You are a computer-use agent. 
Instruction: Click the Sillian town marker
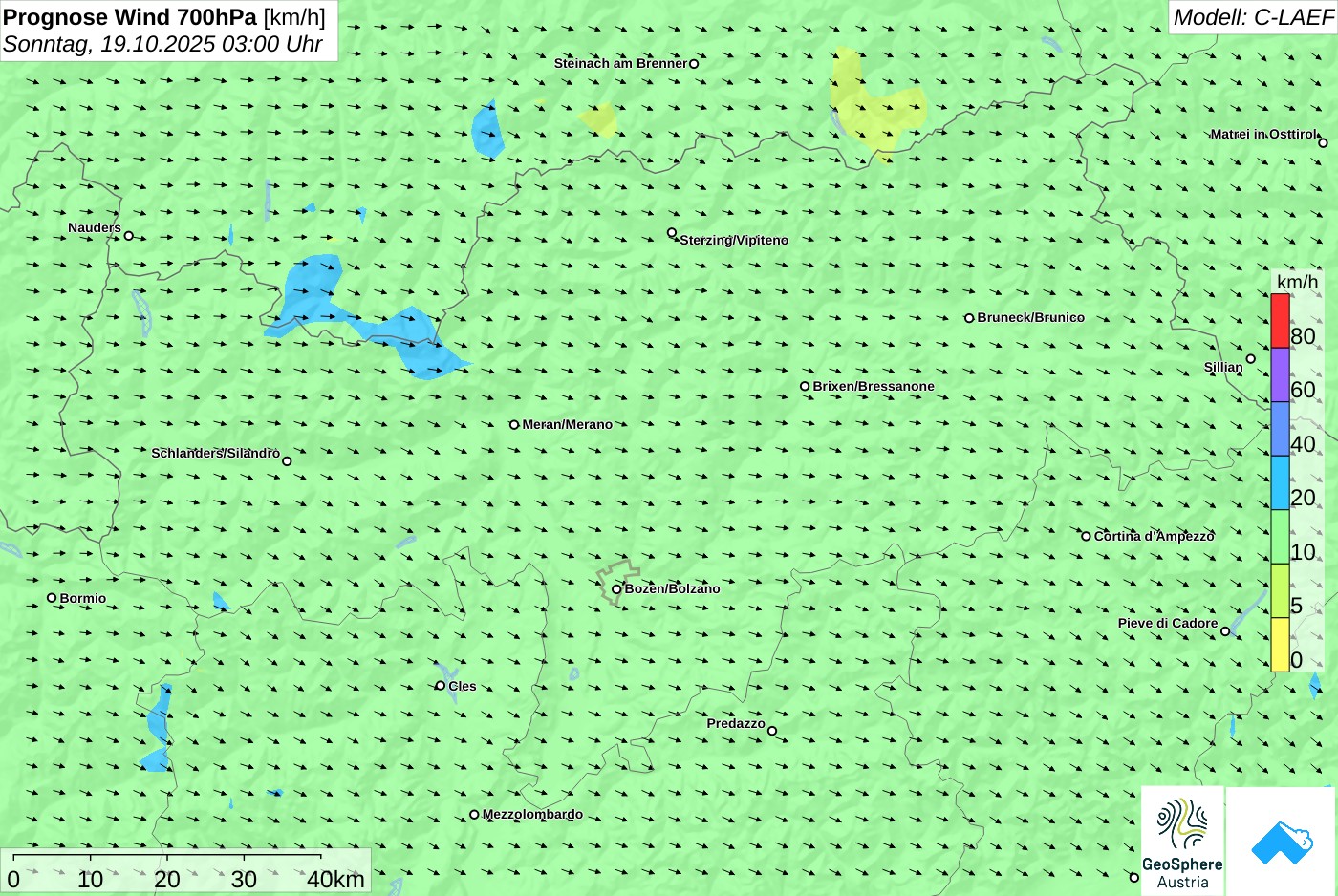[x=1250, y=359]
